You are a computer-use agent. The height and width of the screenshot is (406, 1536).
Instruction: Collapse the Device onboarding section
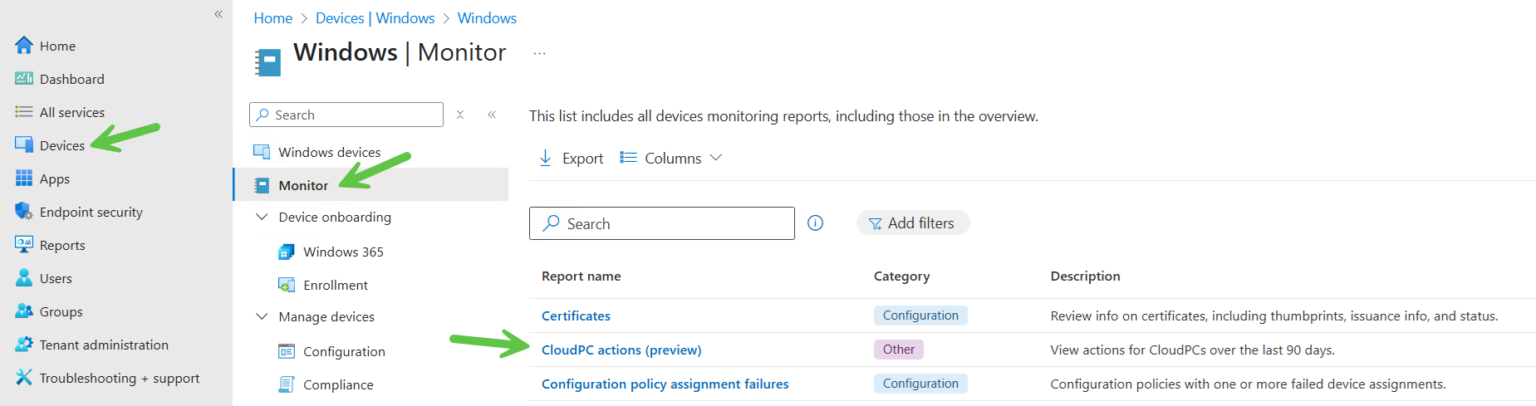262,217
